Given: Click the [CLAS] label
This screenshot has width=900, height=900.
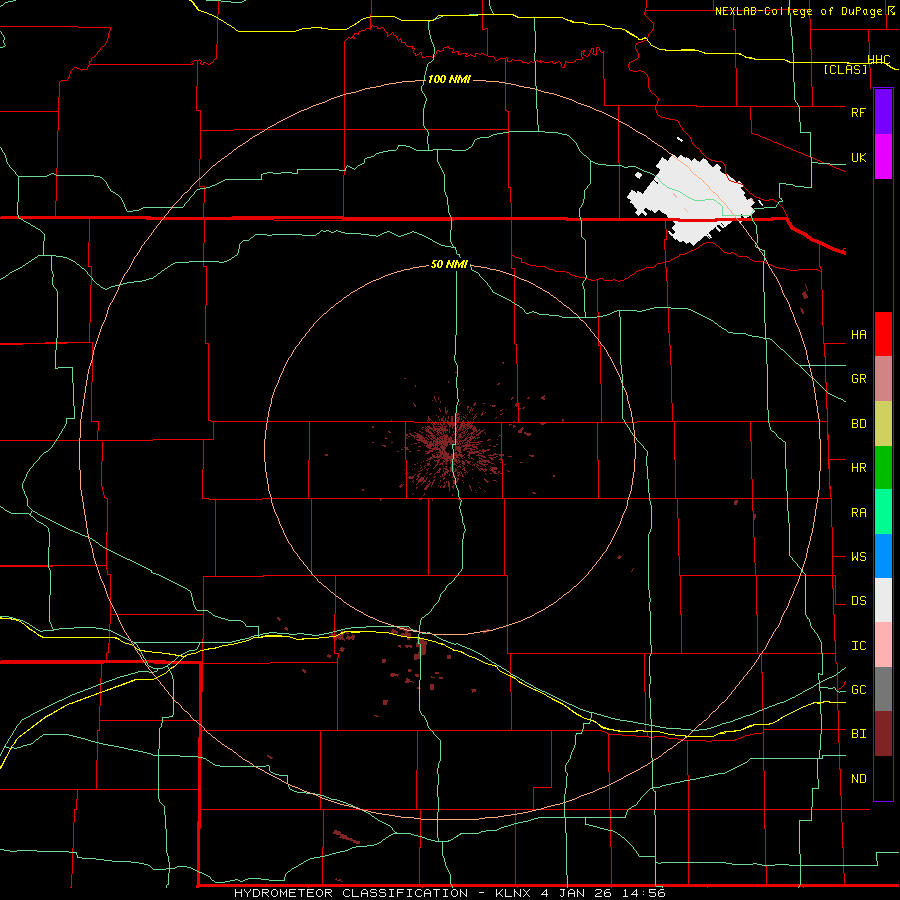Looking at the screenshot, I should [845, 70].
